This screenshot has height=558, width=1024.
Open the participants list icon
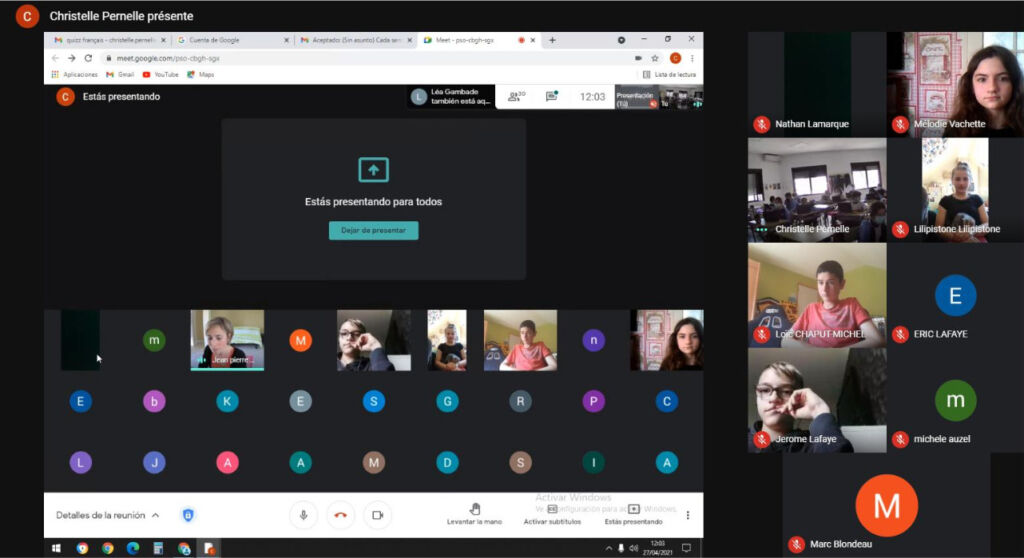(516, 97)
